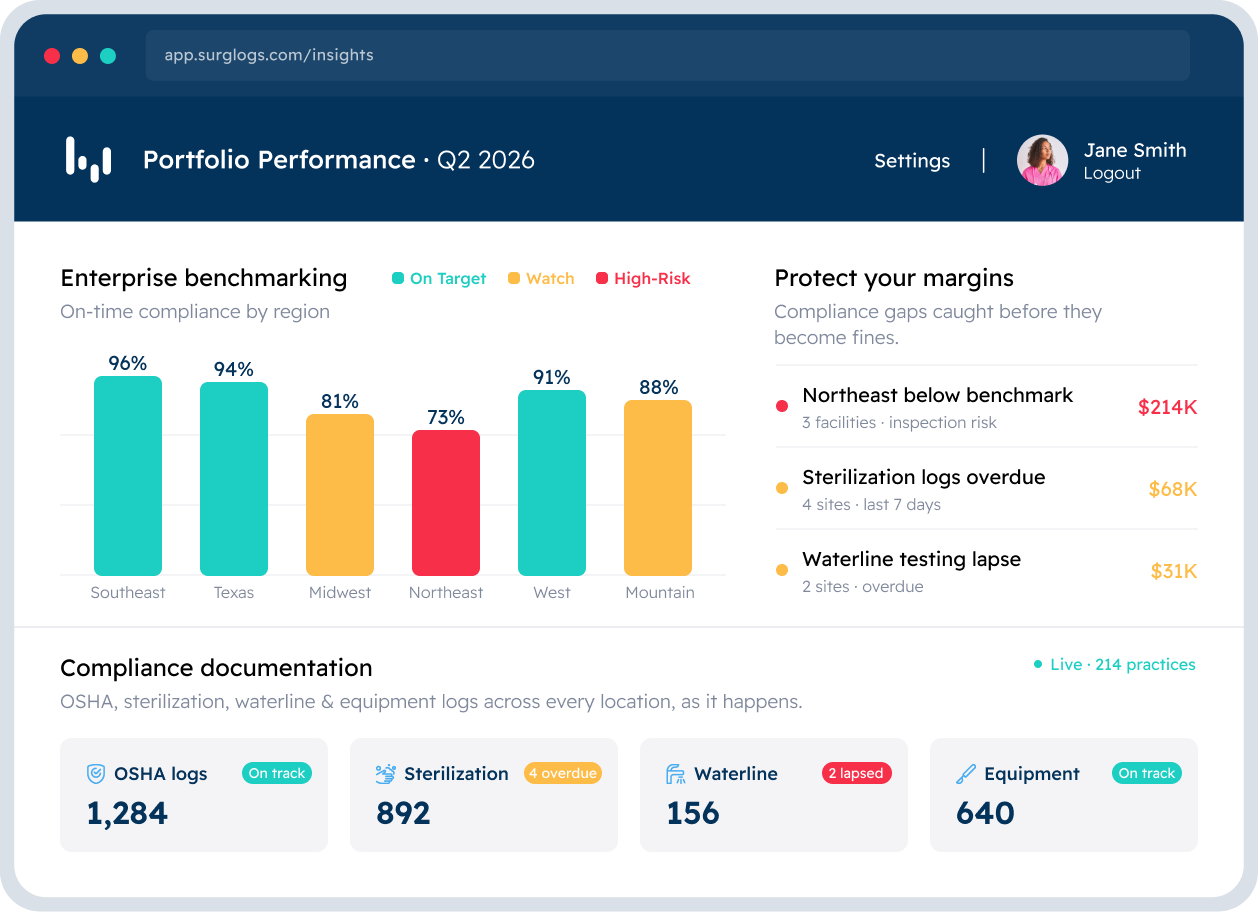Screen dimensions: 1258x912
Task: Click the Live · 214 practices indicator
Action: pyautogui.click(x=1115, y=664)
